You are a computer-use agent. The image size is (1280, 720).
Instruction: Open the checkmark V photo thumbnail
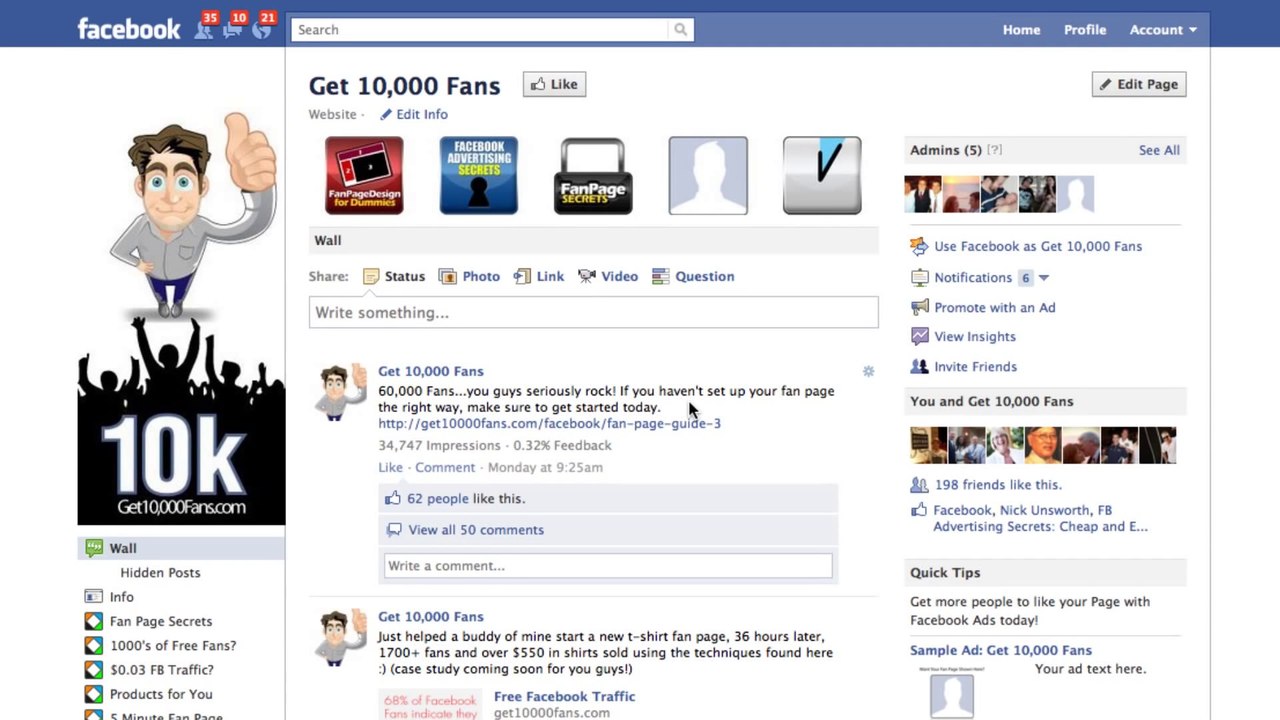822,176
